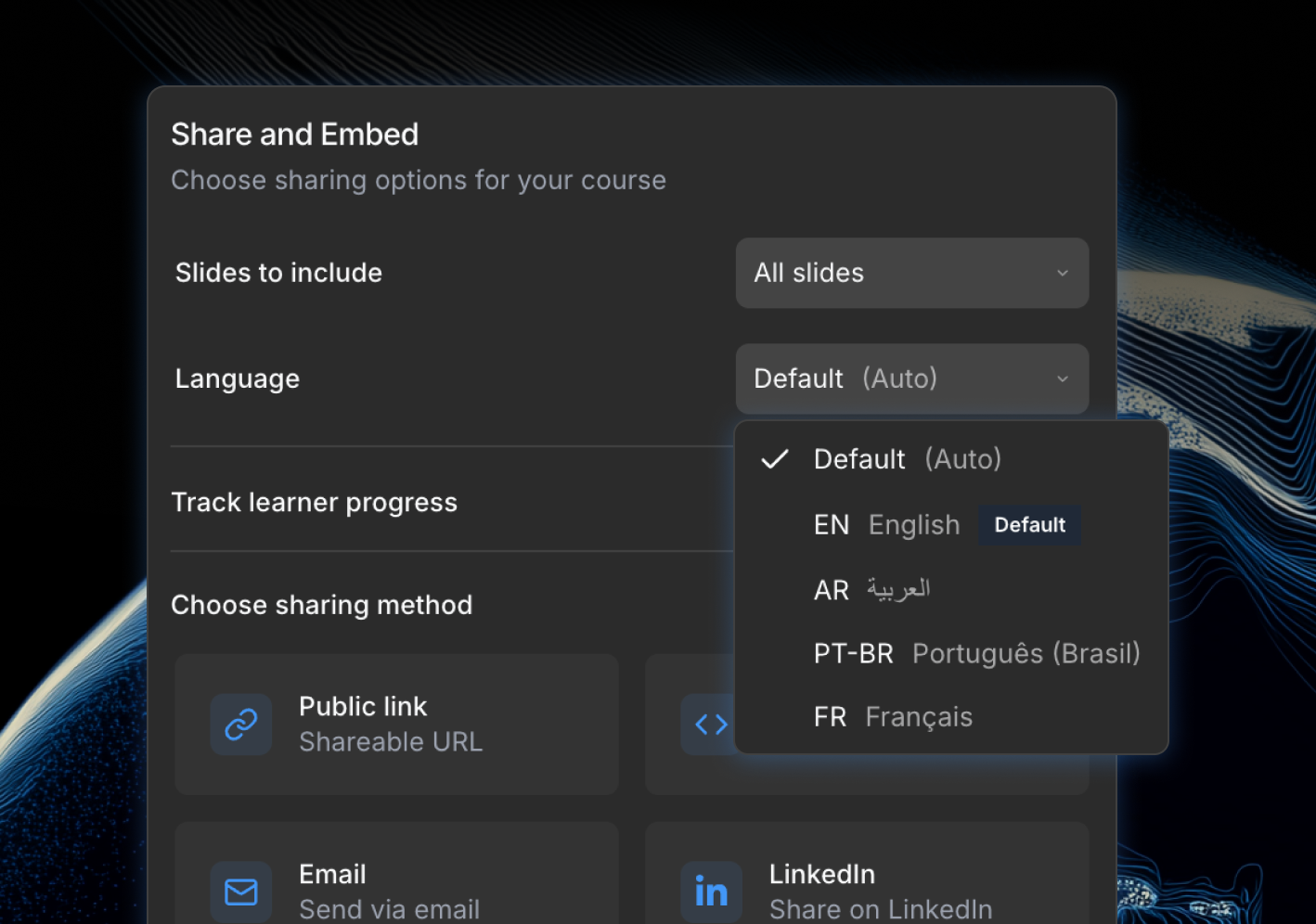
Task: Select Default (Auto) from the language list
Action: tap(907, 459)
